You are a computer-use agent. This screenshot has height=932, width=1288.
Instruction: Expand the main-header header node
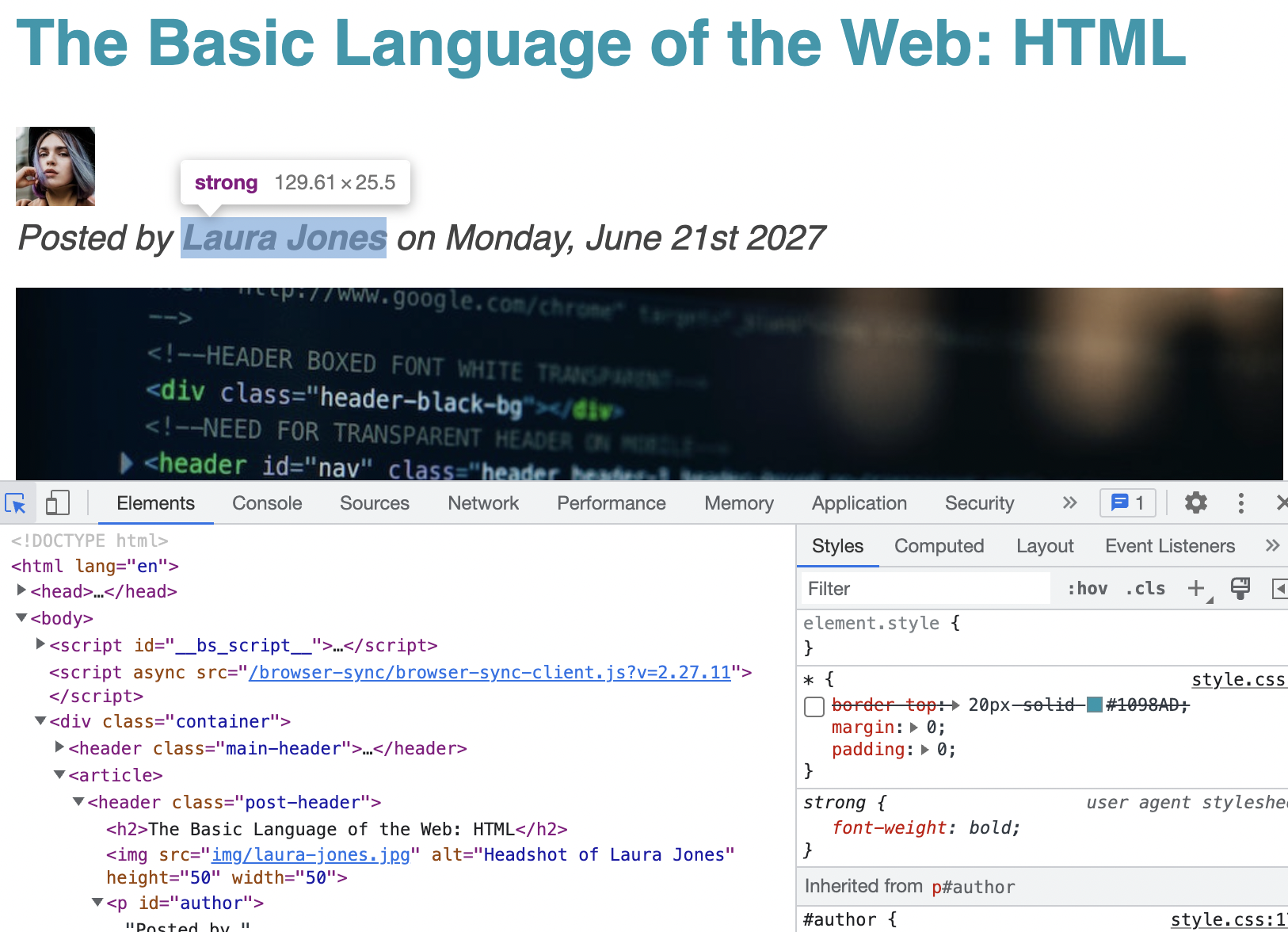click(59, 747)
